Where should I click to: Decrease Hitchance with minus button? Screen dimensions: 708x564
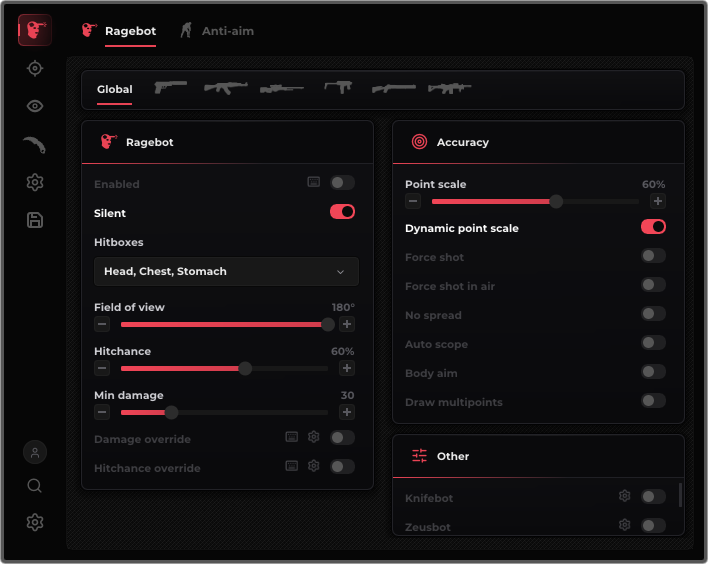[102, 368]
